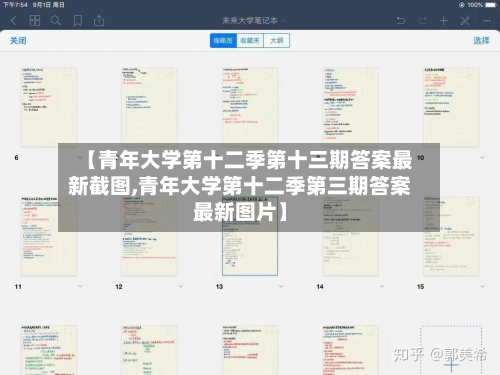The height and width of the screenshot is (375, 500).
Task: Tap the 关闭 button
Action: (18, 41)
